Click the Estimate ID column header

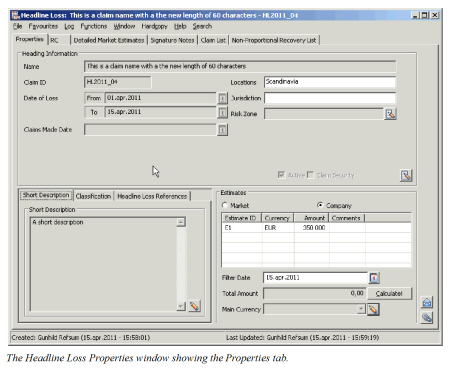(x=241, y=218)
